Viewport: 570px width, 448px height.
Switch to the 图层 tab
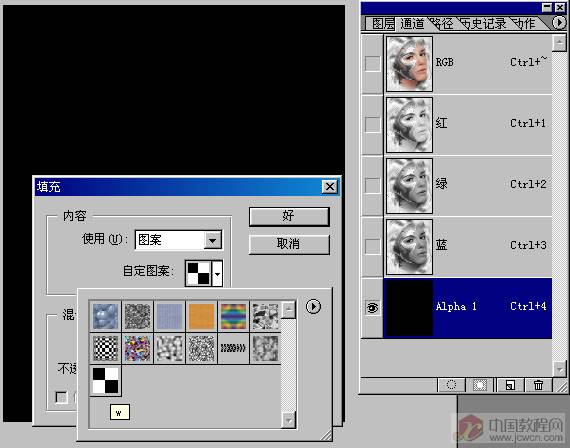point(383,24)
